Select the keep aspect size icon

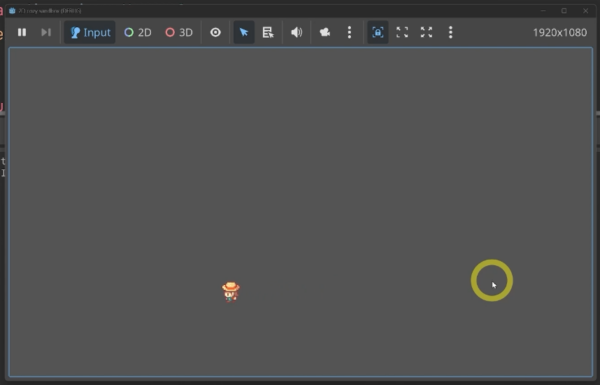pyautogui.click(x=402, y=33)
